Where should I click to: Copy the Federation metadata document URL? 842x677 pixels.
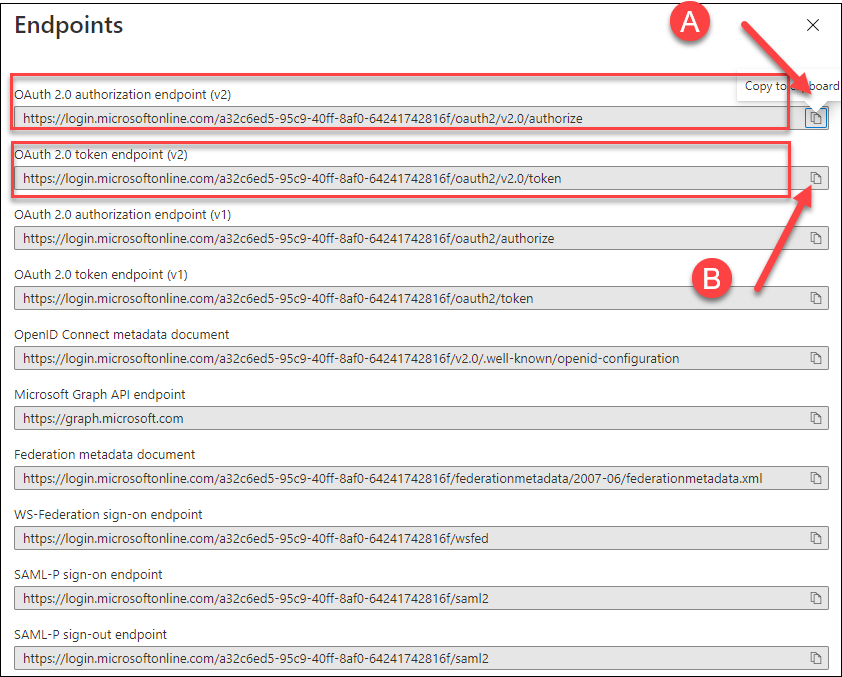[x=816, y=478]
